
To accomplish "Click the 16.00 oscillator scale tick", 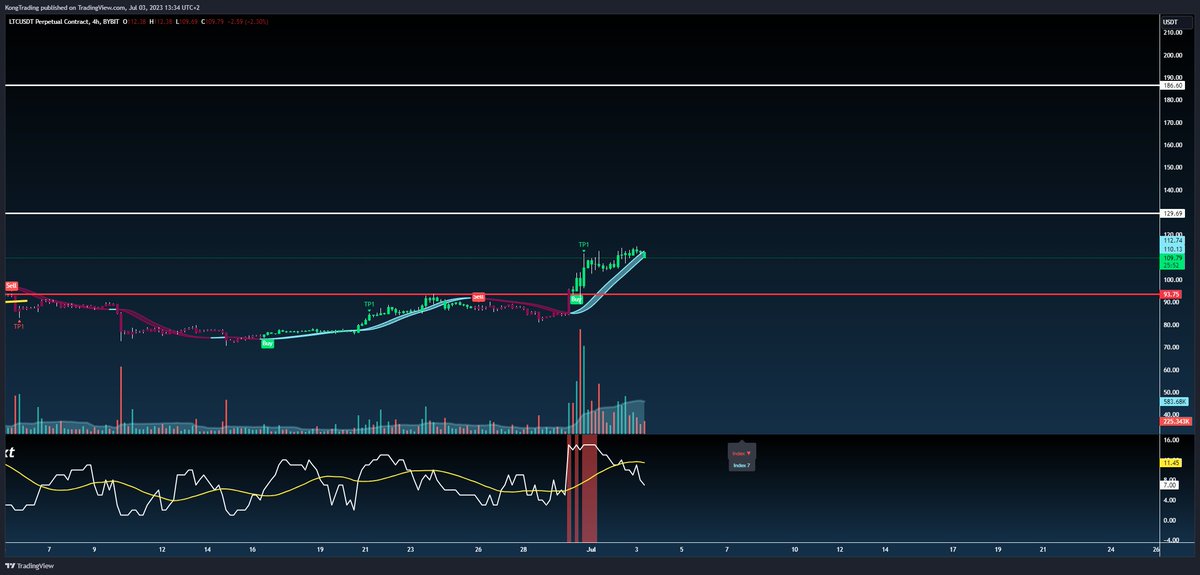I will 1172,439.
